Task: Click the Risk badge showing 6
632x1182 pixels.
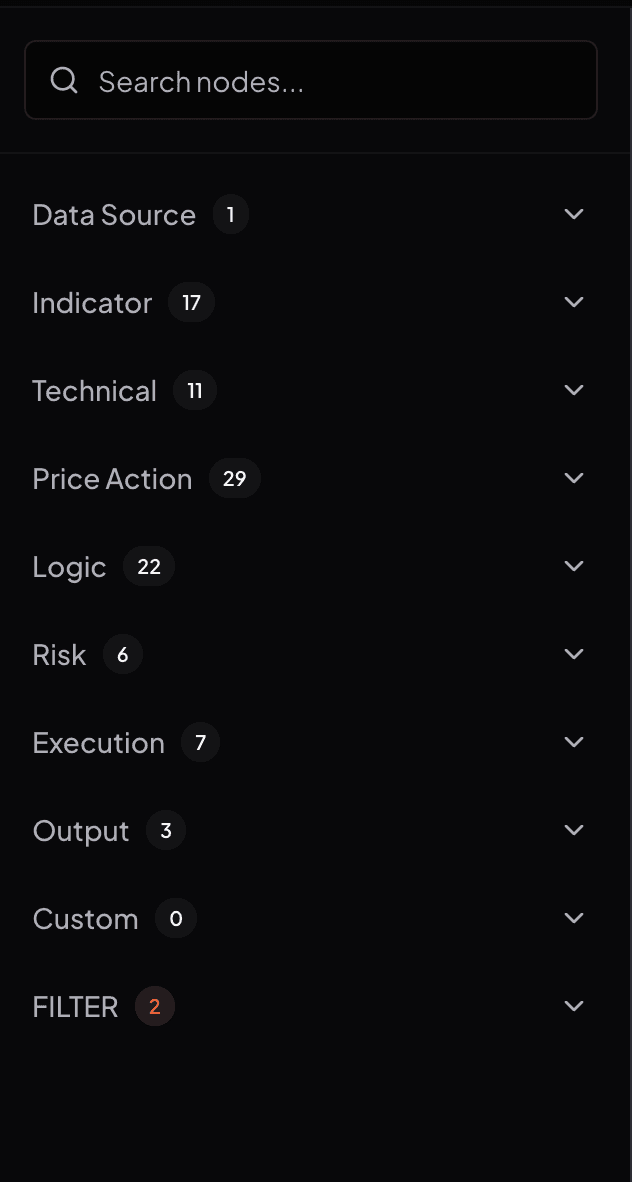Action: click(122, 655)
